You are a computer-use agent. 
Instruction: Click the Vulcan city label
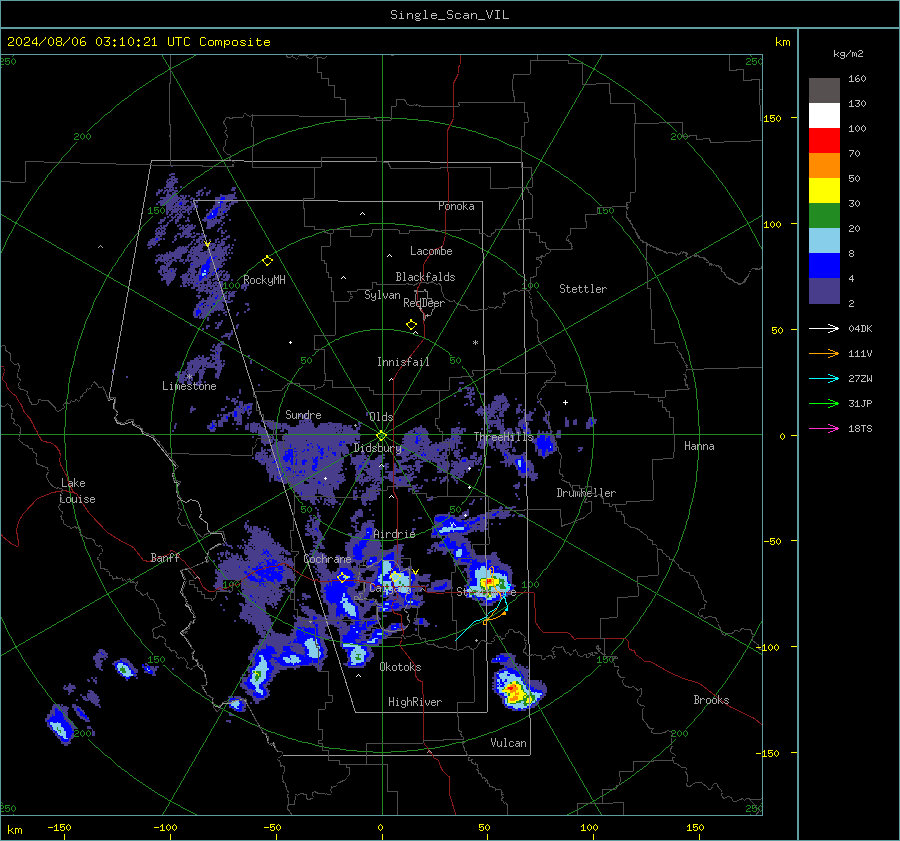pos(508,743)
